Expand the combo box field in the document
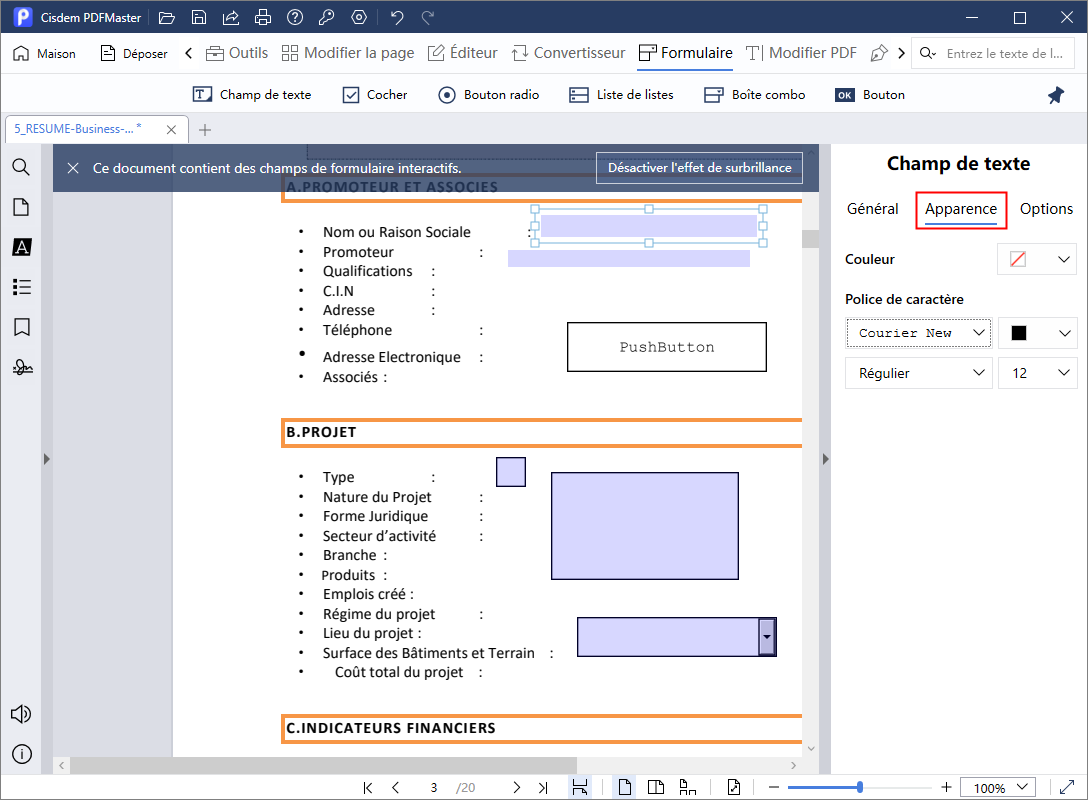 [x=767, y=637]
